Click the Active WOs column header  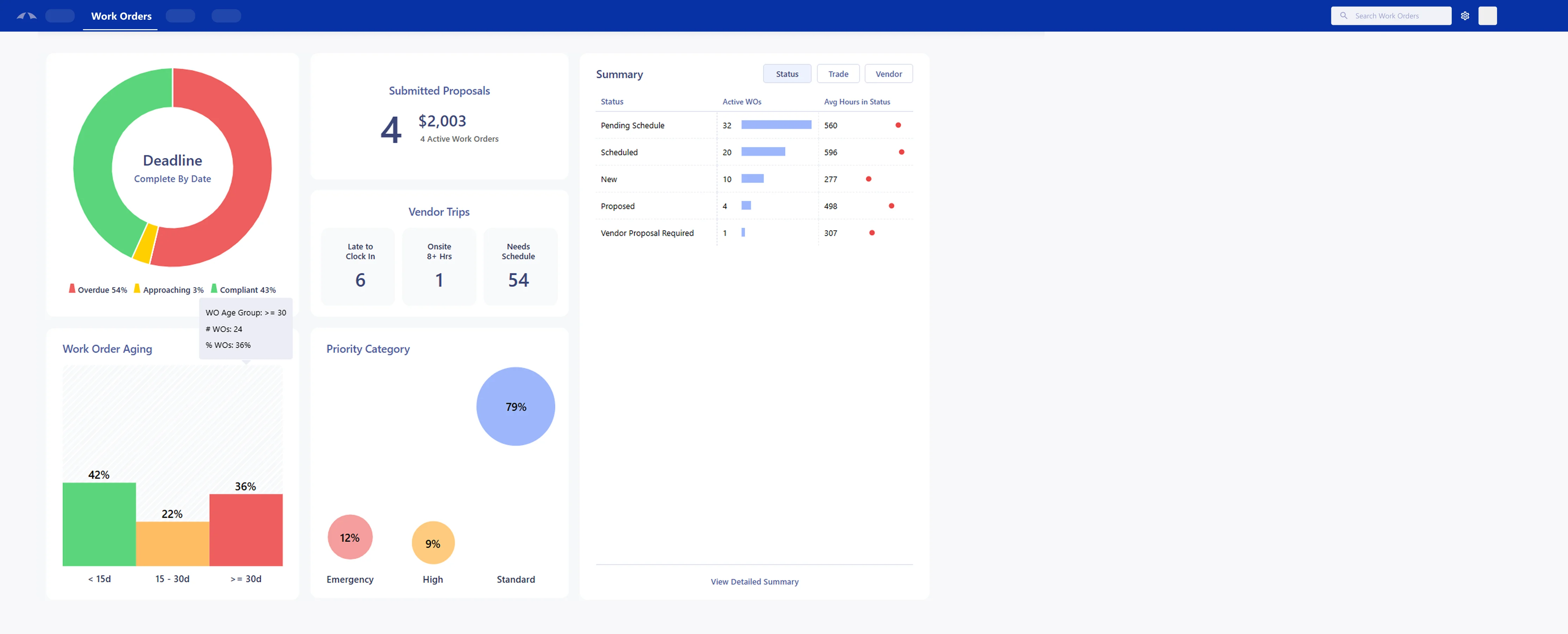coord(741,101)
